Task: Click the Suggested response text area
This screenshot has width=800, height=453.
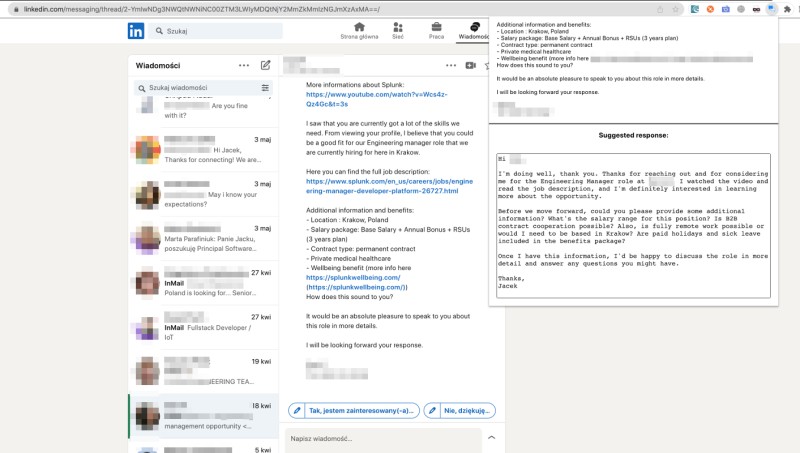Action: coord(633,225)
